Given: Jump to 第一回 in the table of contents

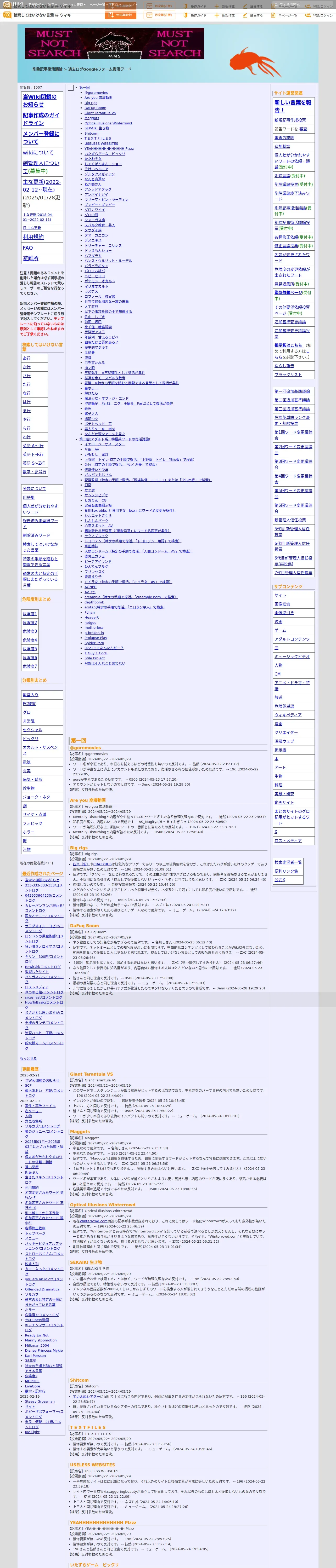Looking at the screenshot, I should point(84,88).
